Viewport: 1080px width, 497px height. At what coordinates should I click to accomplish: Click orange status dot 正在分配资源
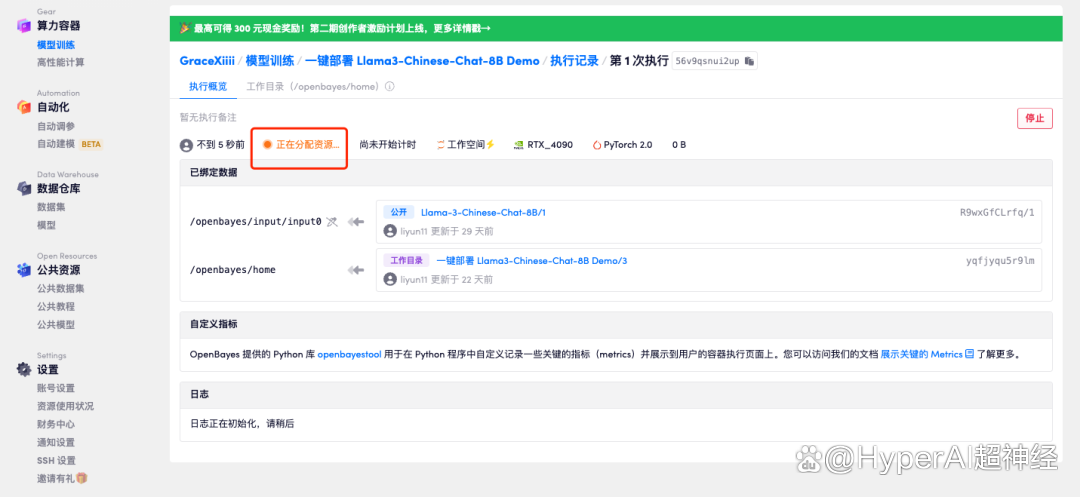(x=267, y=145)
